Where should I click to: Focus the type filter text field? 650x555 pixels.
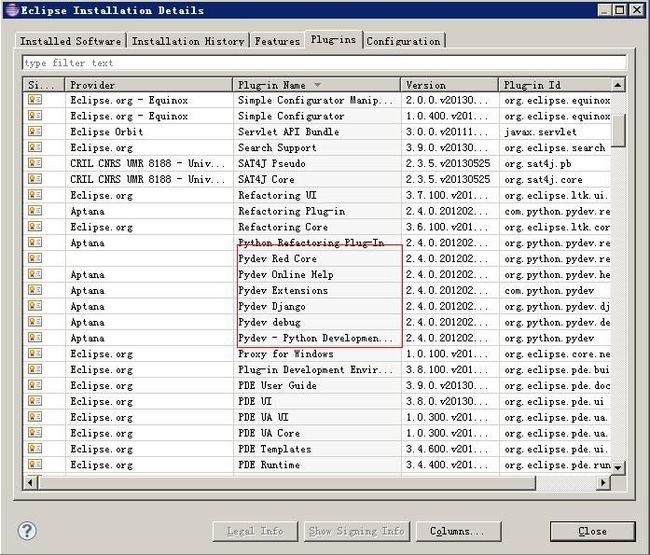tap(324, 63)
